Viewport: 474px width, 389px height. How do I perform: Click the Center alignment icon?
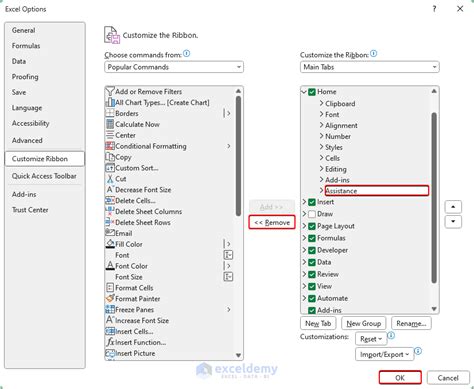(x=110, y=135)
